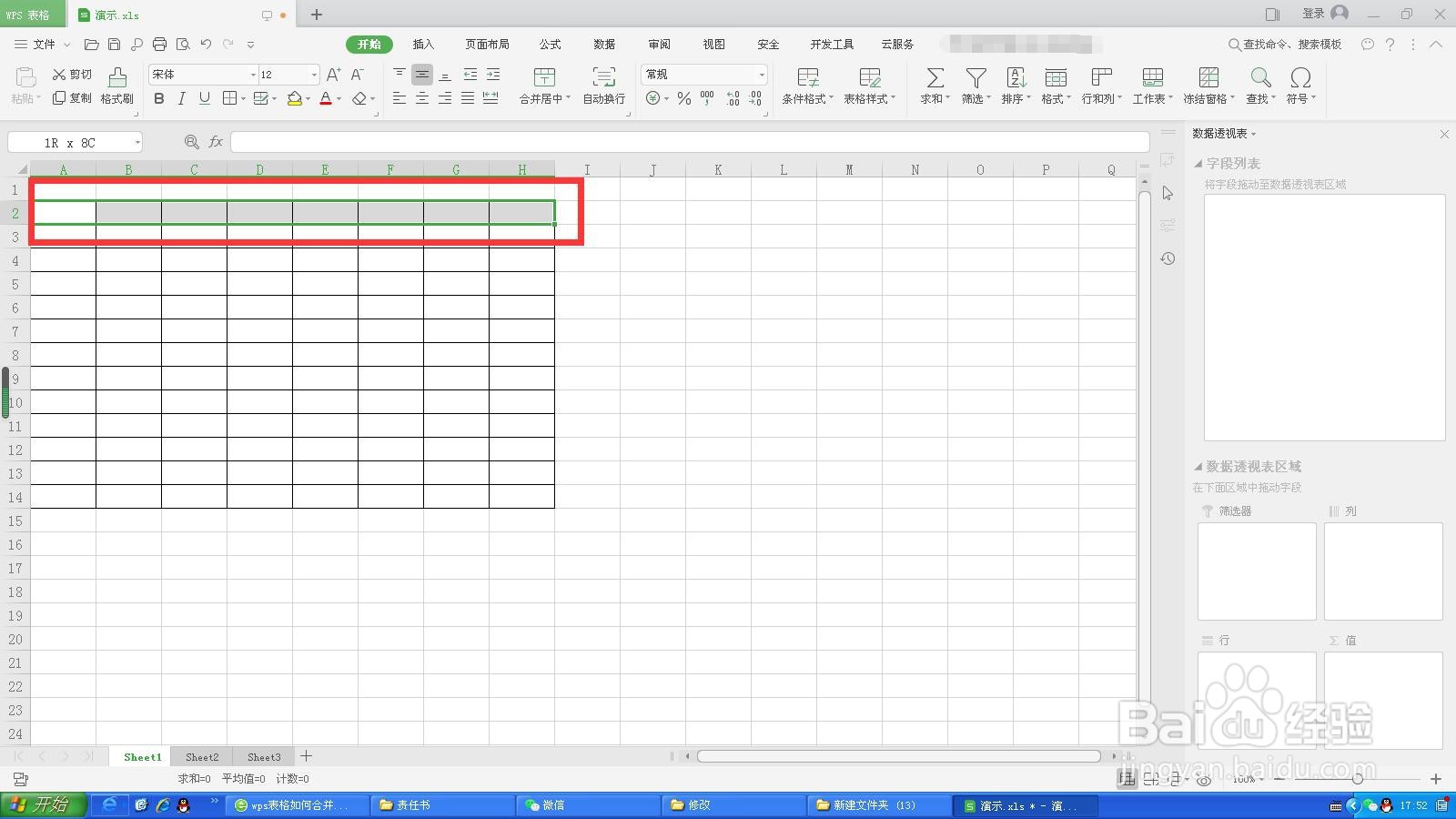Apply yellow fill color bucket
Viewport: 1456px width, 819px height.
[294, 98]
